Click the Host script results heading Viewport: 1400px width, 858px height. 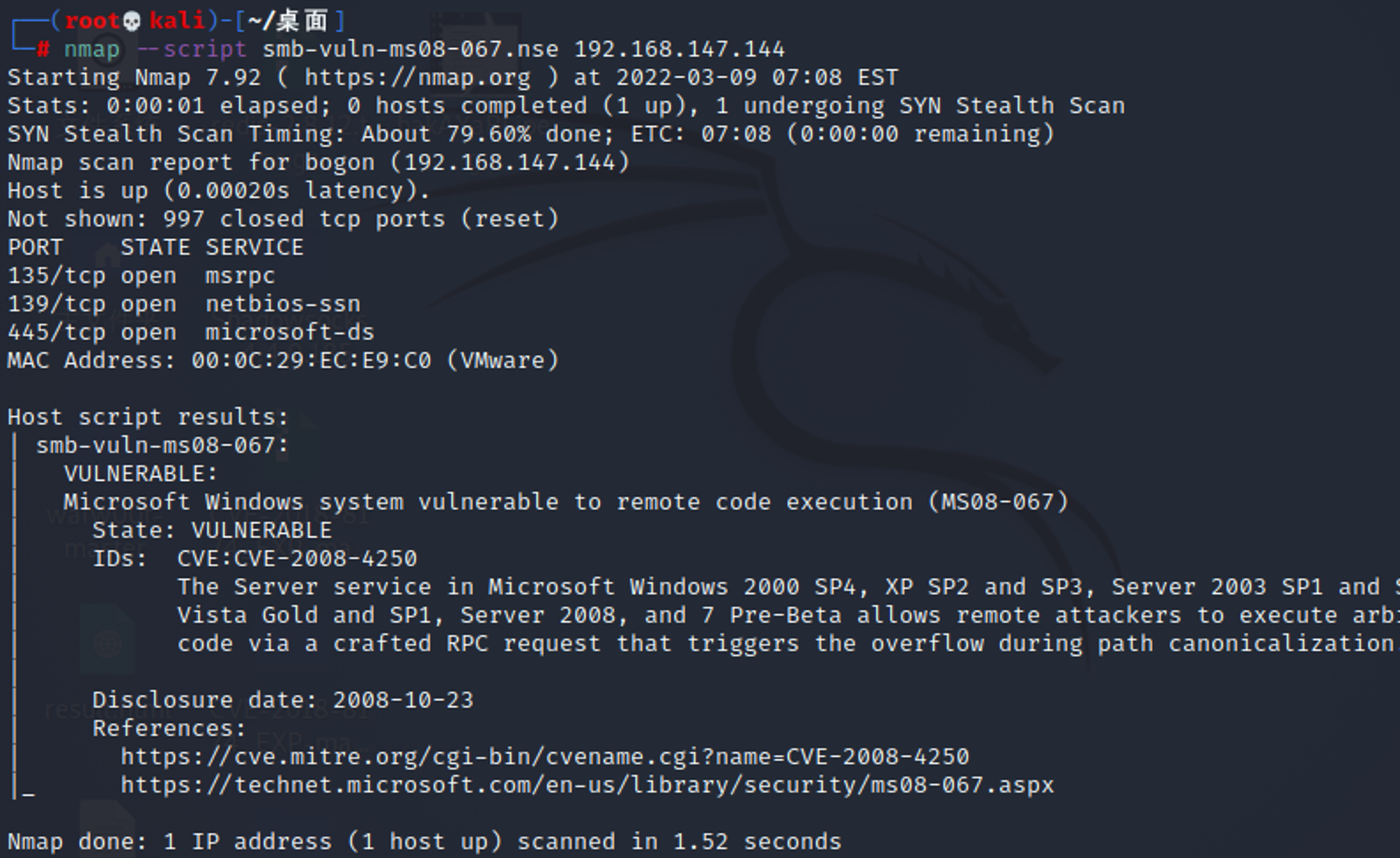(x=148, y=417)
